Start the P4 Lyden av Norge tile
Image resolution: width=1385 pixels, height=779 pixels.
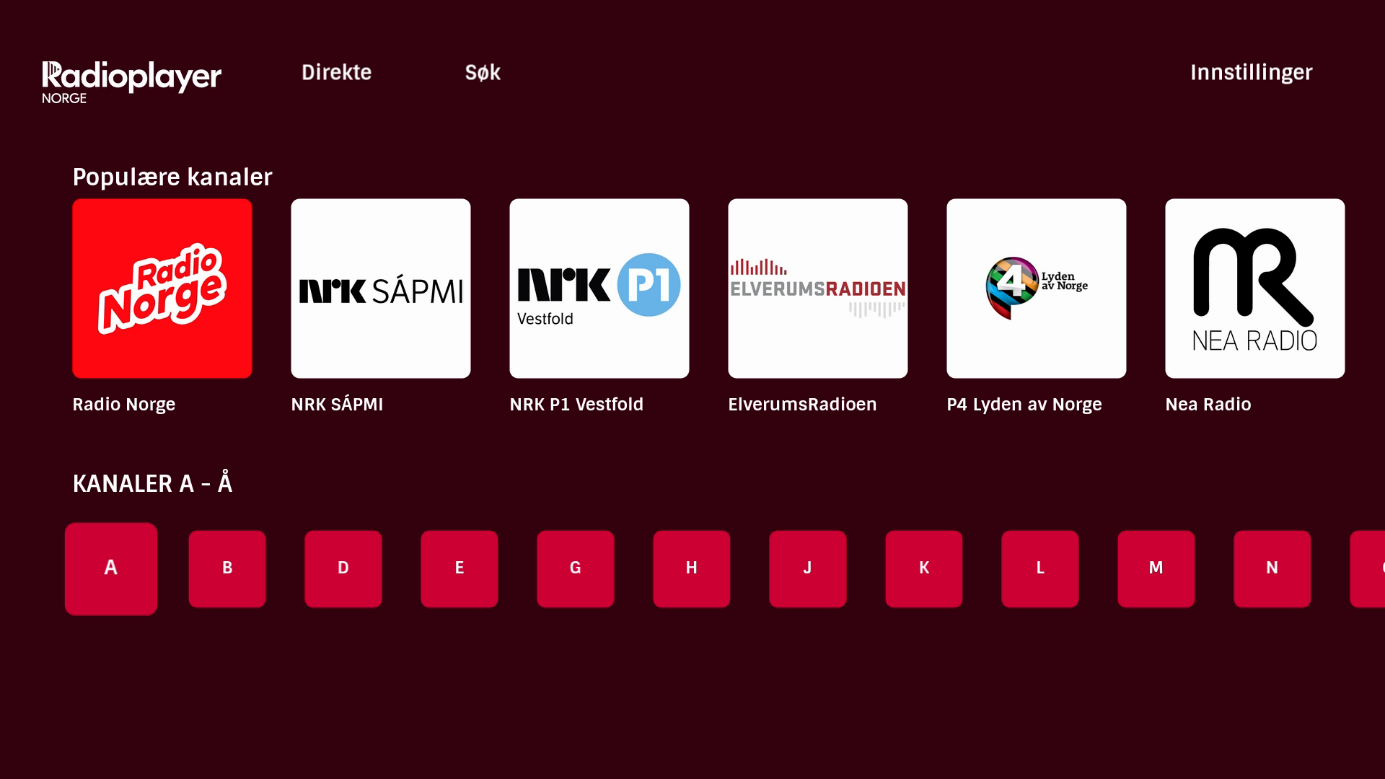tap(1036, 288)
